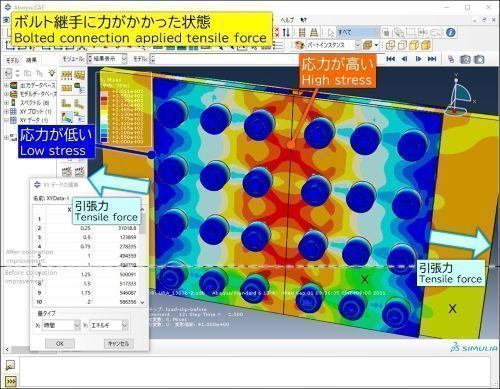The width and height of the screenshot is (500, 389).
Task: Expand the XY プロット tree node
Action: coord(6,111)
